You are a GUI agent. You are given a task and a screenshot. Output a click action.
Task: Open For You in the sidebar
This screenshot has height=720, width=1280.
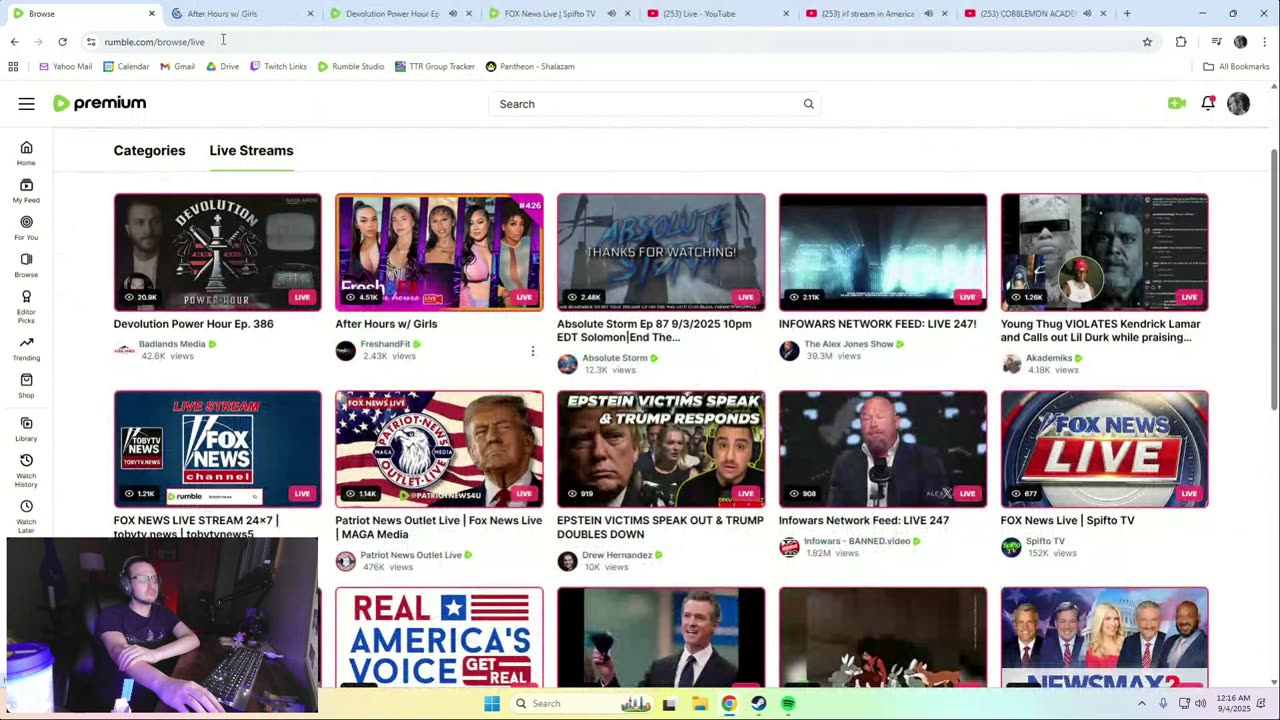point(26,228)
